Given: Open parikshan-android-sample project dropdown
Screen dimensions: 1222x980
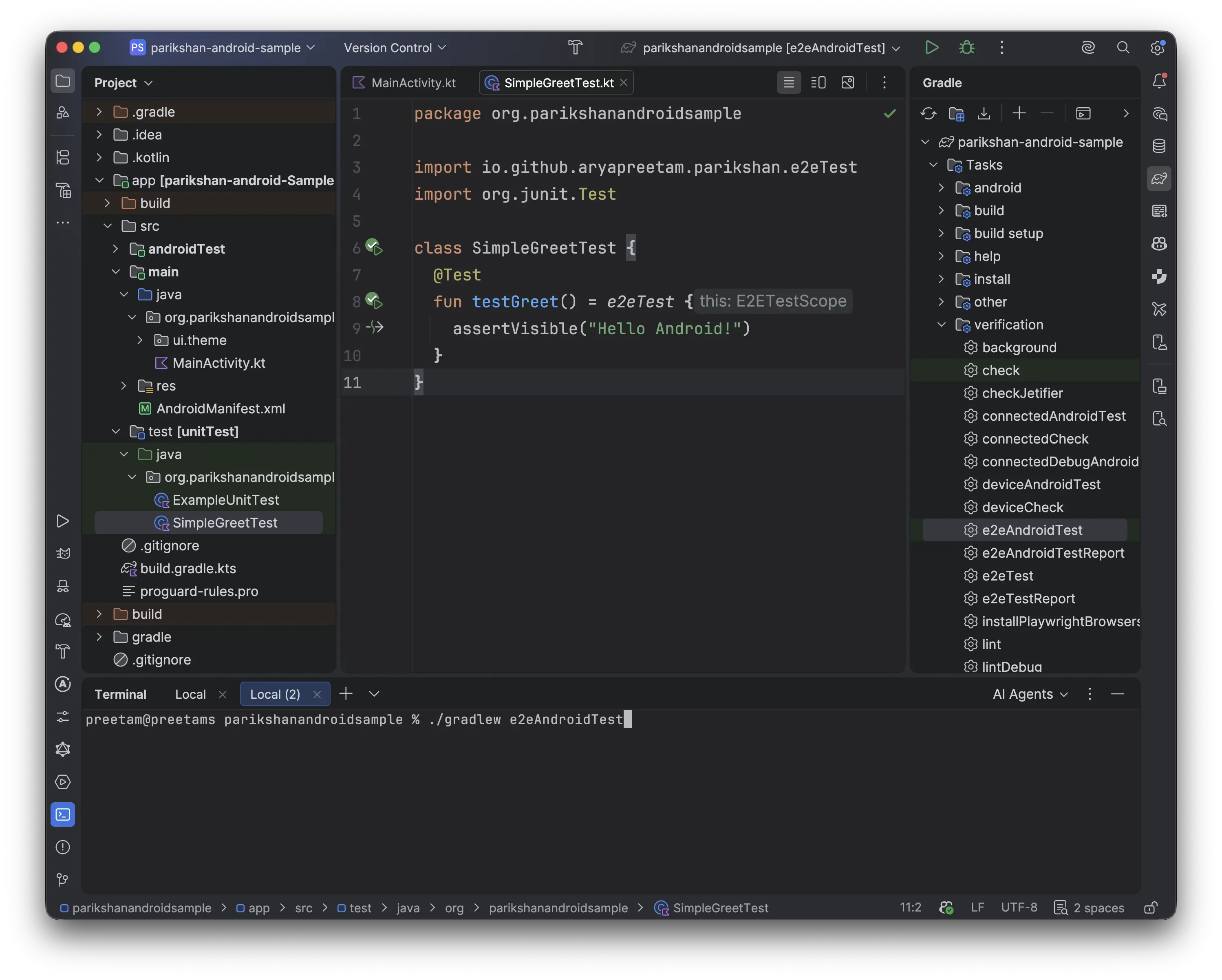Looking at the screenshot, I should pos(222,48).
